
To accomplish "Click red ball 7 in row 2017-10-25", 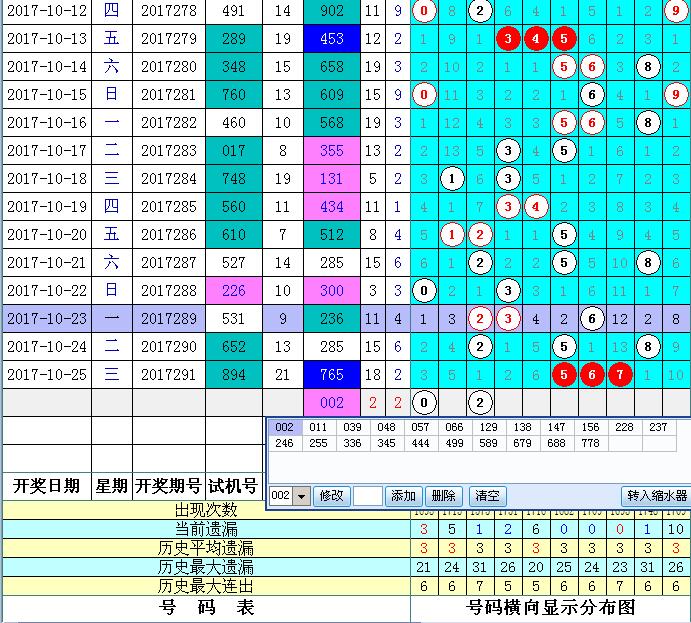I will coord(620,374).
